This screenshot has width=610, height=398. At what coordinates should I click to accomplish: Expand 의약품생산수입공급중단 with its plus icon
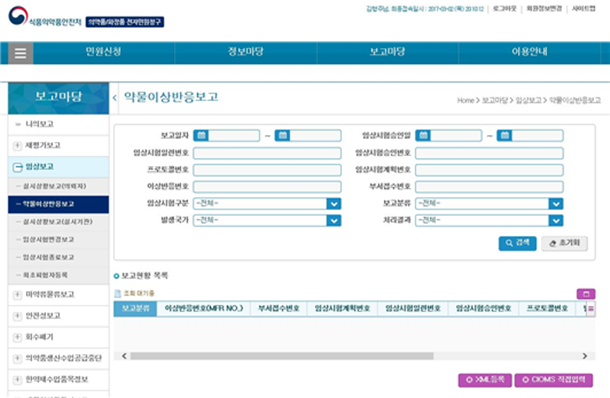click(17, 358)
